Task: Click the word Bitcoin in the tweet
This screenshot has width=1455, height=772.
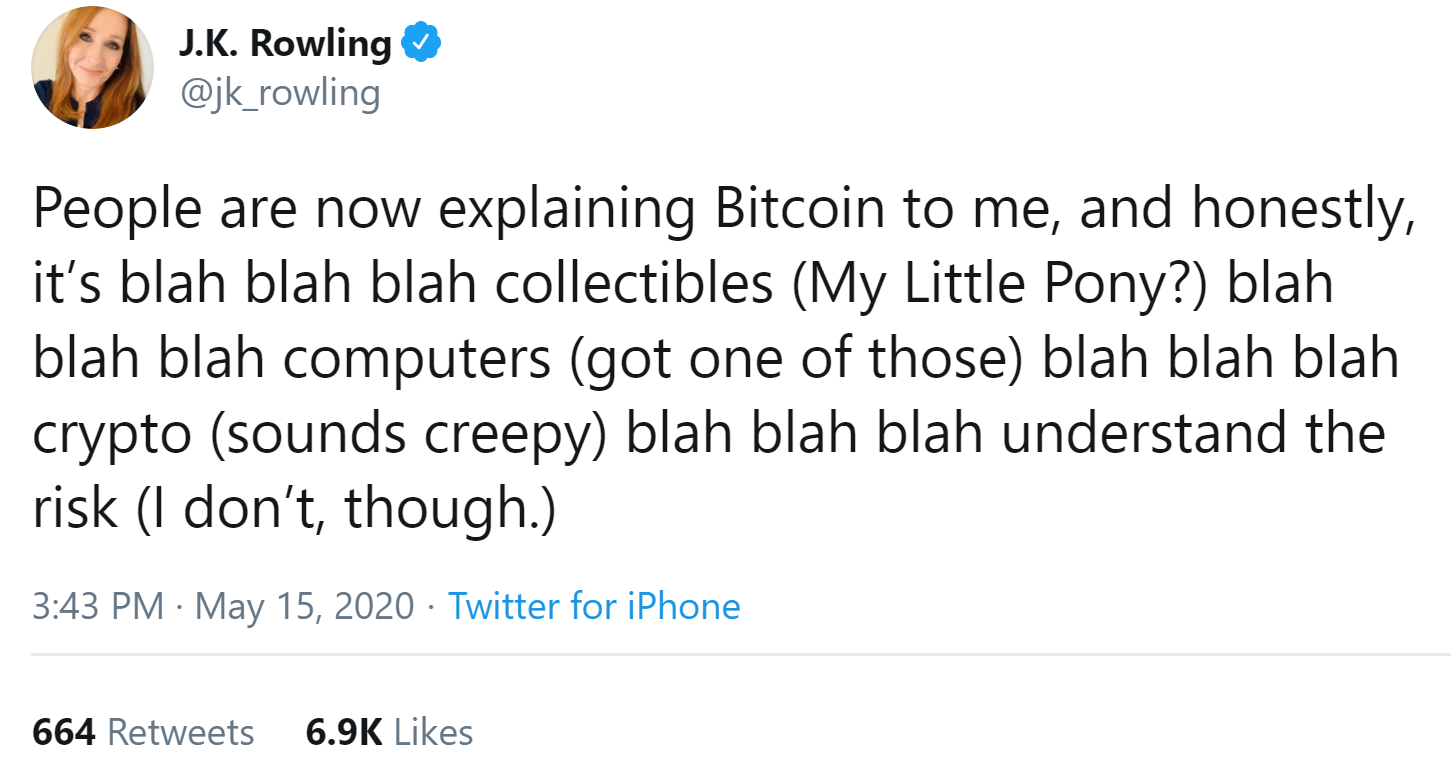Action: coord(797,210)
